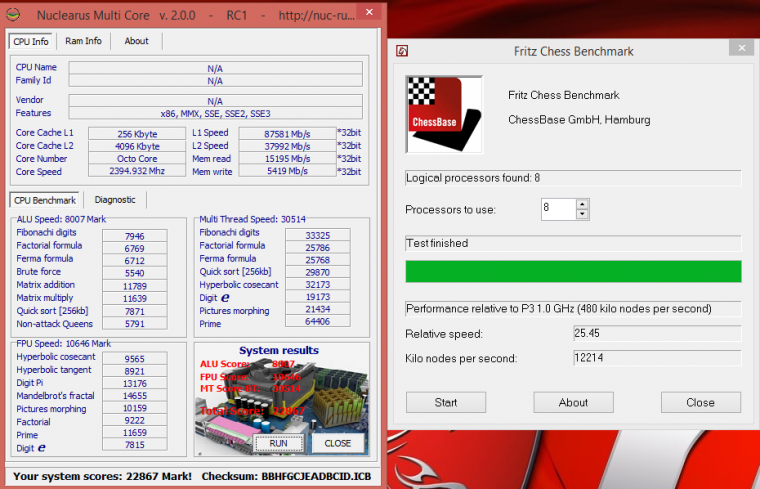Viewport: 760px width, 489px height.
Task: Select the CPU Info tab
Action: pos(30,41)
